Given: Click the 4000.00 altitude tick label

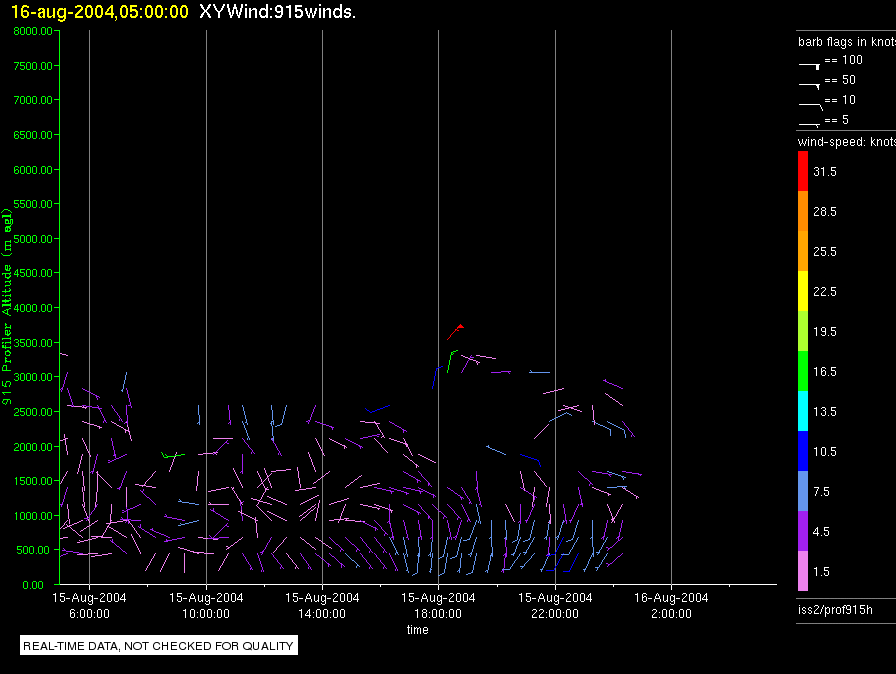Looking at the screenshot, I should point(33,308).
